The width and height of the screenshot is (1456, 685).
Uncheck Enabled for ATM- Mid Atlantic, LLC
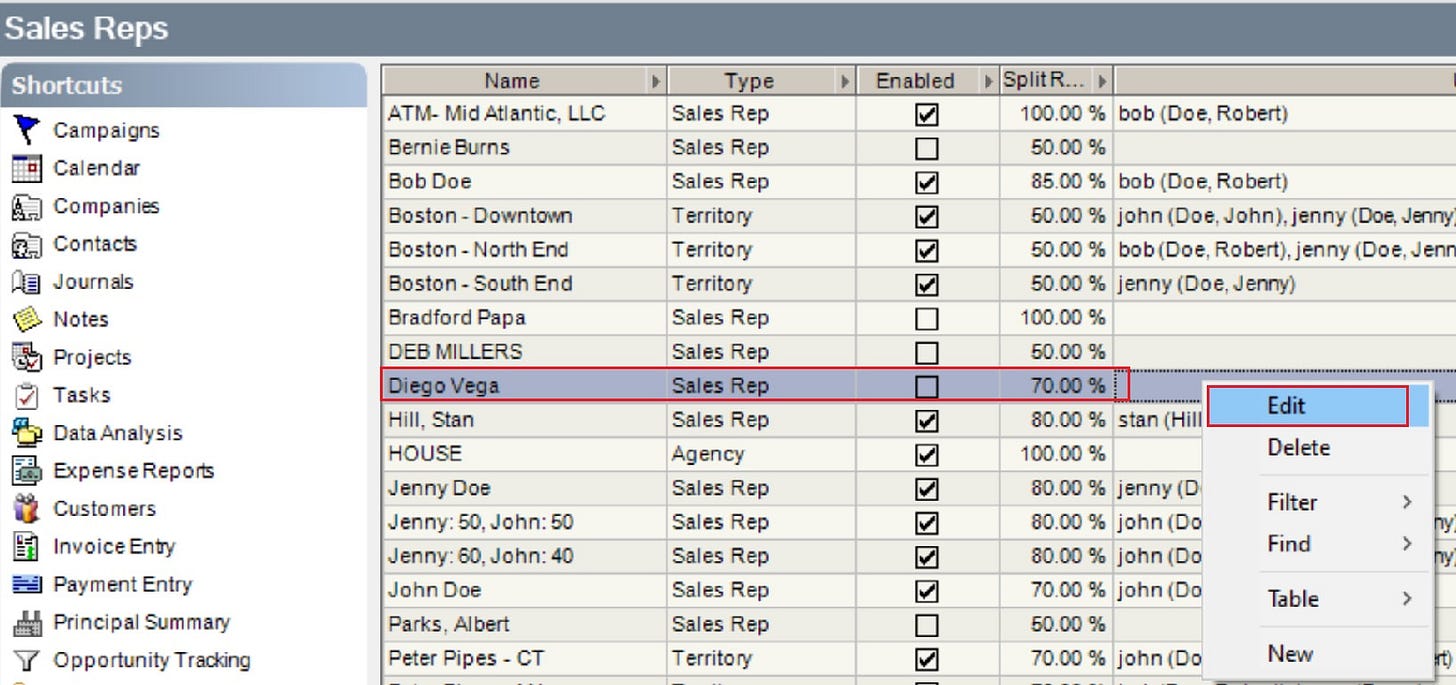pos(927,114)
